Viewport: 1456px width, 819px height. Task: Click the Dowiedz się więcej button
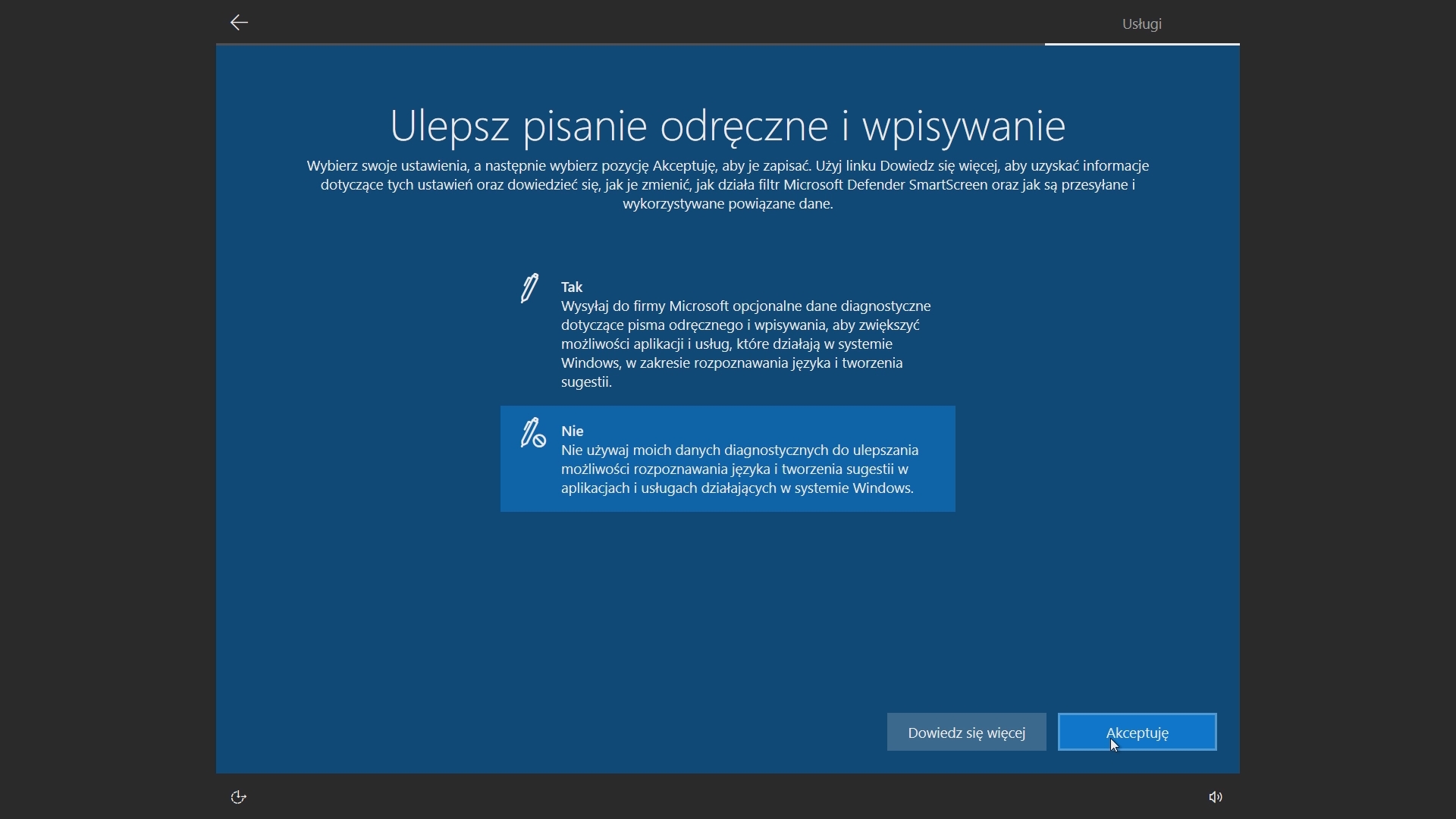click(x=967, y=733)
